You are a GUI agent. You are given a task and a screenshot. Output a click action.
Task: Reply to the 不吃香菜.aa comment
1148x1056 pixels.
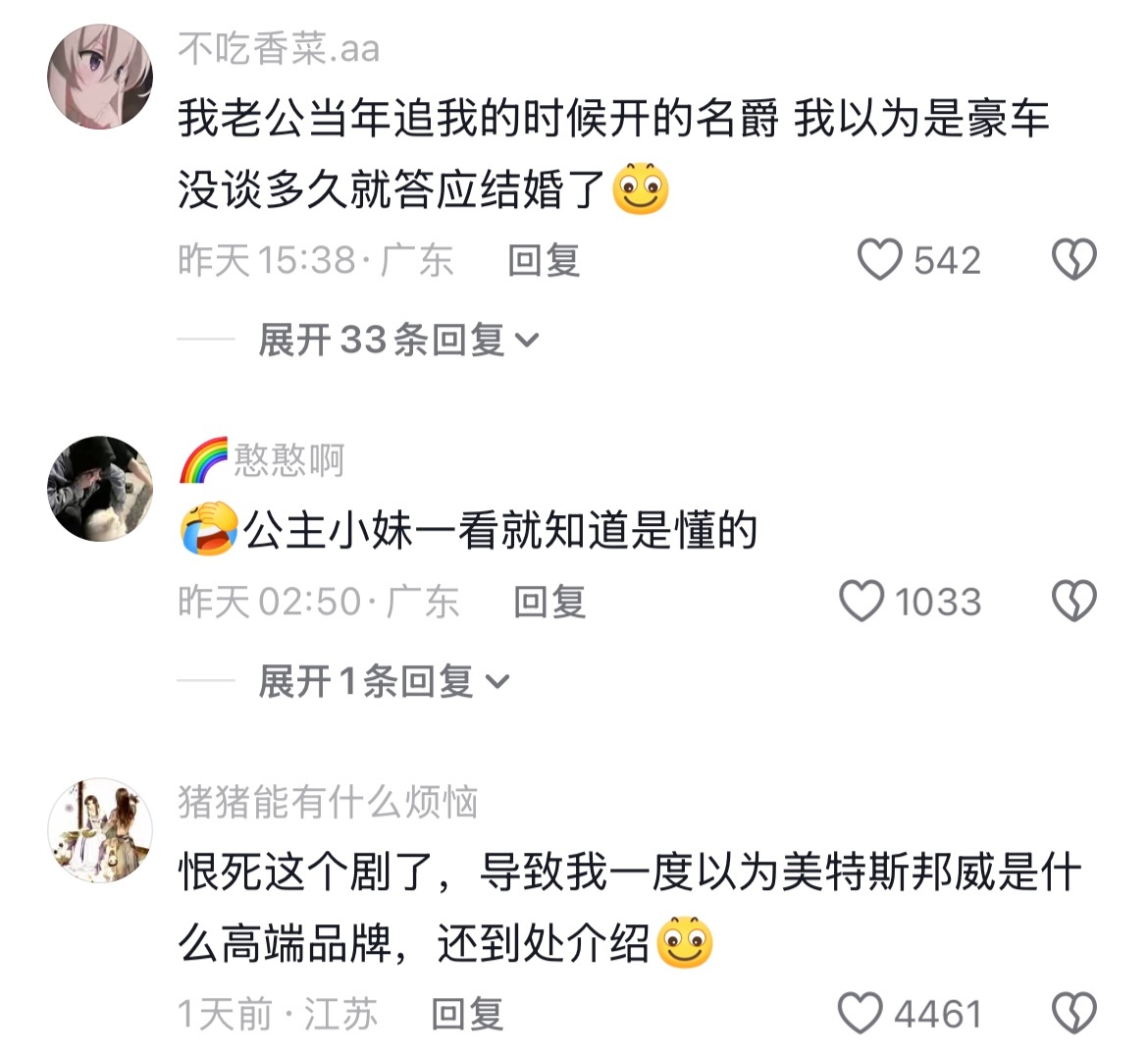(x=544, y=261)
